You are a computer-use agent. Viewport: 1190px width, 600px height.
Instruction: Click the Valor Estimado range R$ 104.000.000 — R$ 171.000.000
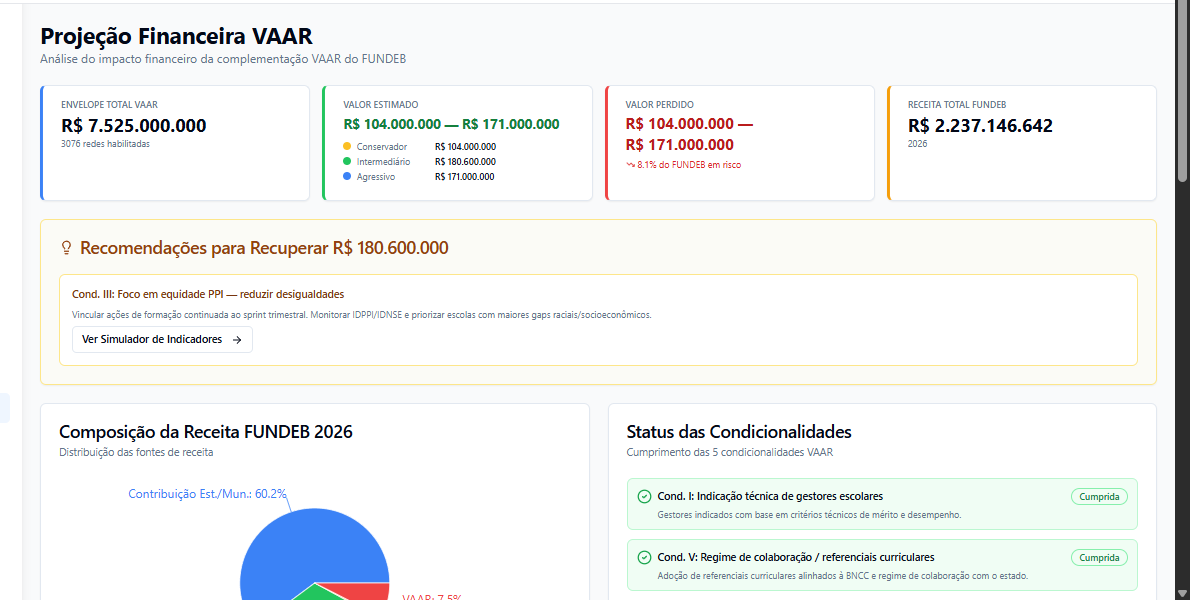pyautogui.click(x=452, y=124)
